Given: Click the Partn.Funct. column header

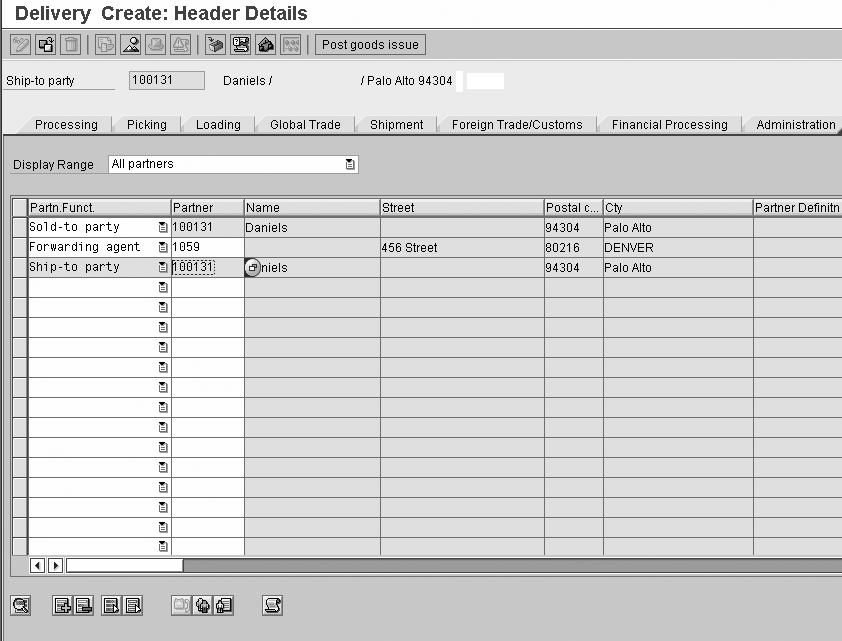Looking at the screenshot, I should (99, 207).
